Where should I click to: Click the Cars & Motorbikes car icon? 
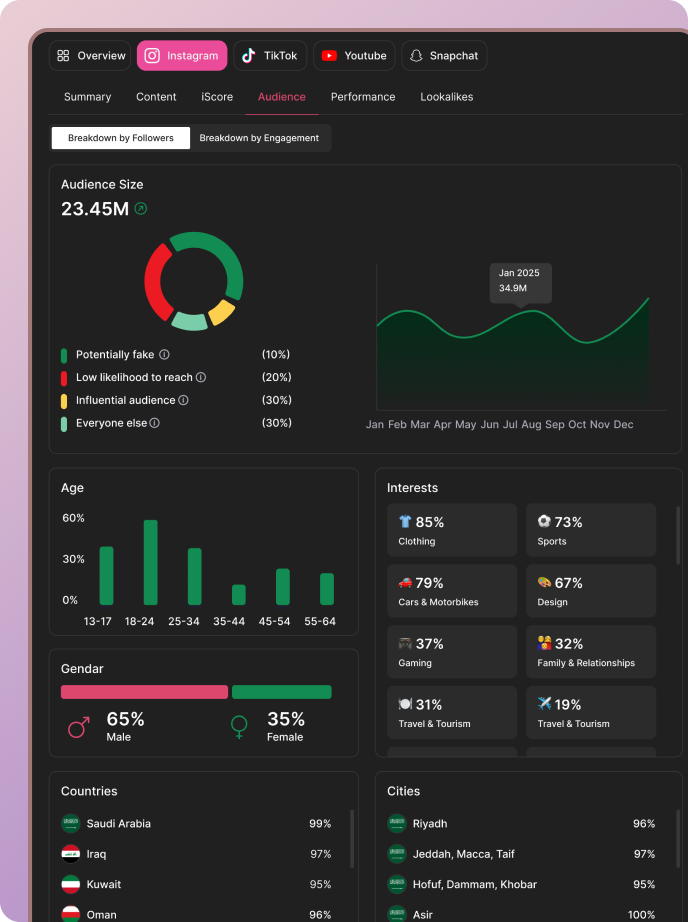click(x=405, y=582)
